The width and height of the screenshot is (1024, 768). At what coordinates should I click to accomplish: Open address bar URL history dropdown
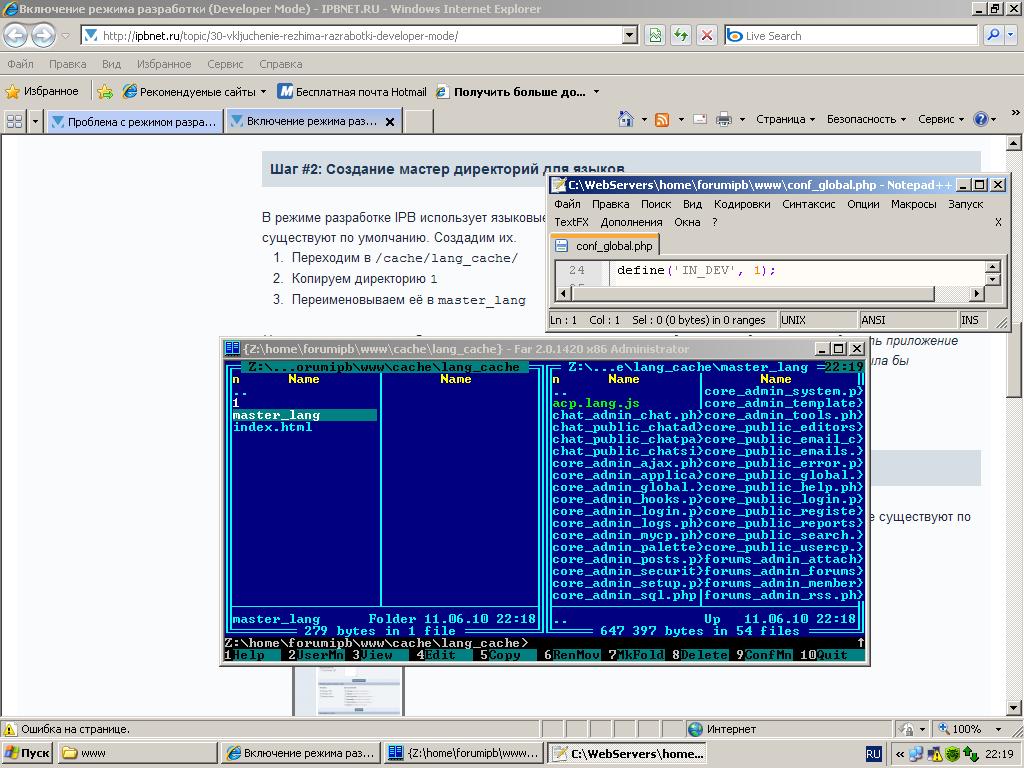point(630,35)
